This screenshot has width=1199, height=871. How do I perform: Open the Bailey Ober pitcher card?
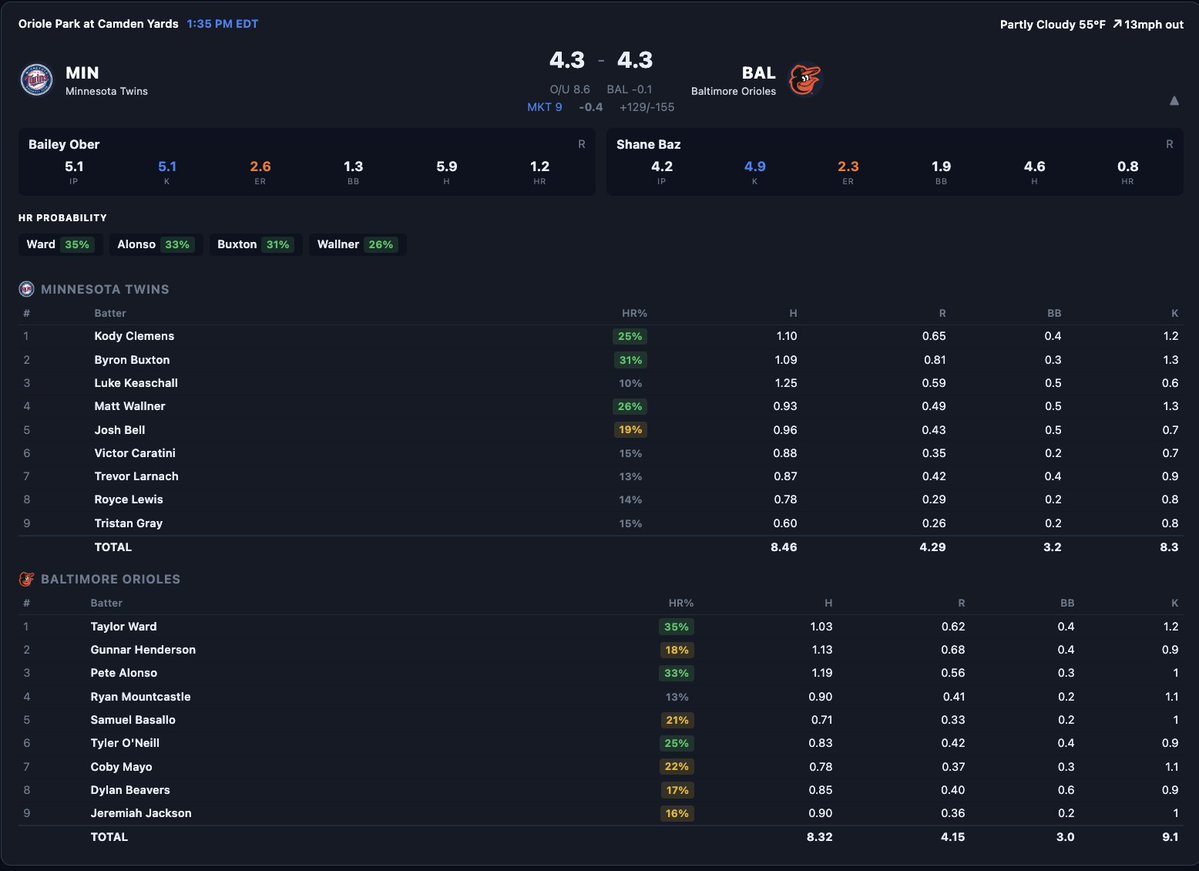tap(307, 162)
